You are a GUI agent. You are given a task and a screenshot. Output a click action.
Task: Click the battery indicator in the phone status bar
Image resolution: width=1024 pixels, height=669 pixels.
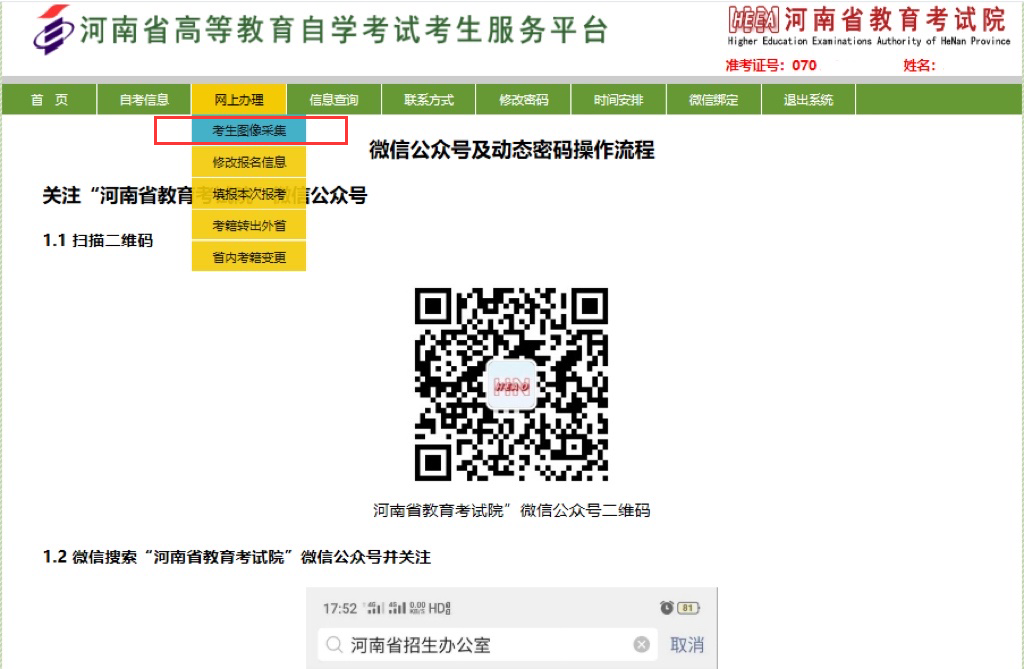(x=689, y=608)
